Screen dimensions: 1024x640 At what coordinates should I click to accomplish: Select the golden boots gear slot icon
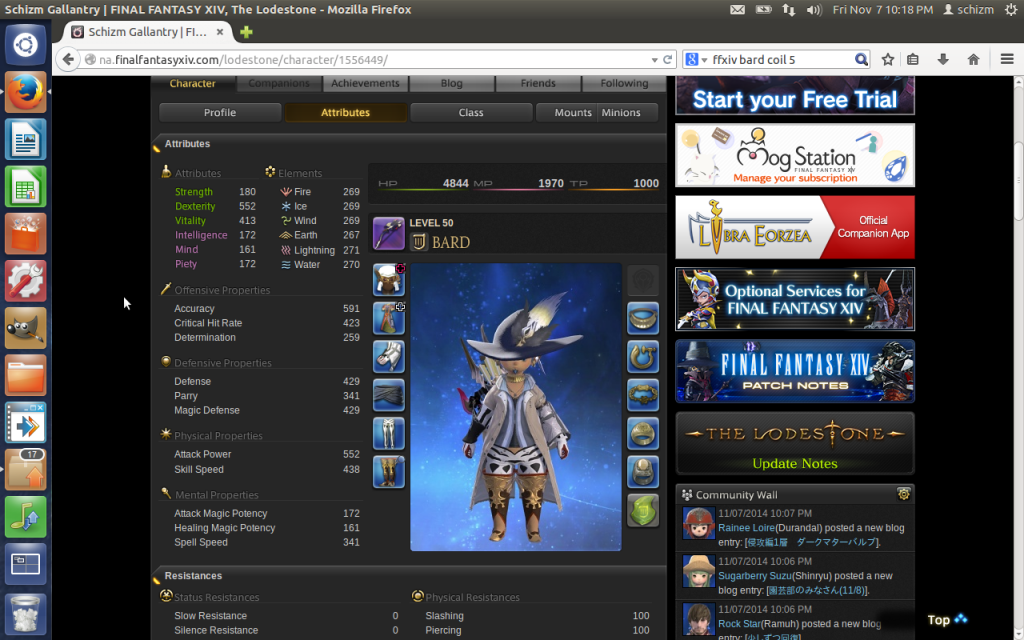(x=389, y=473)
